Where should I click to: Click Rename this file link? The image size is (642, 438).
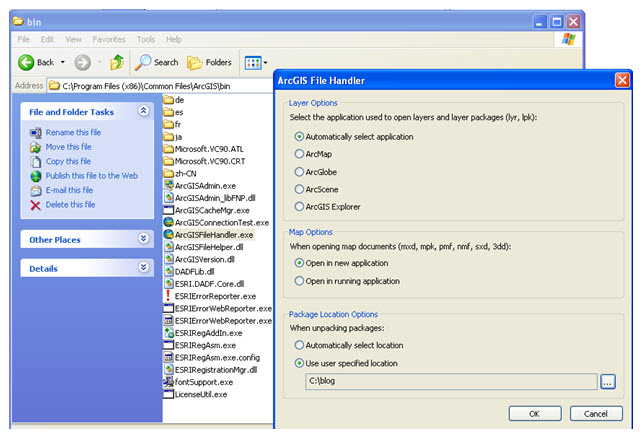click(73, 132)
